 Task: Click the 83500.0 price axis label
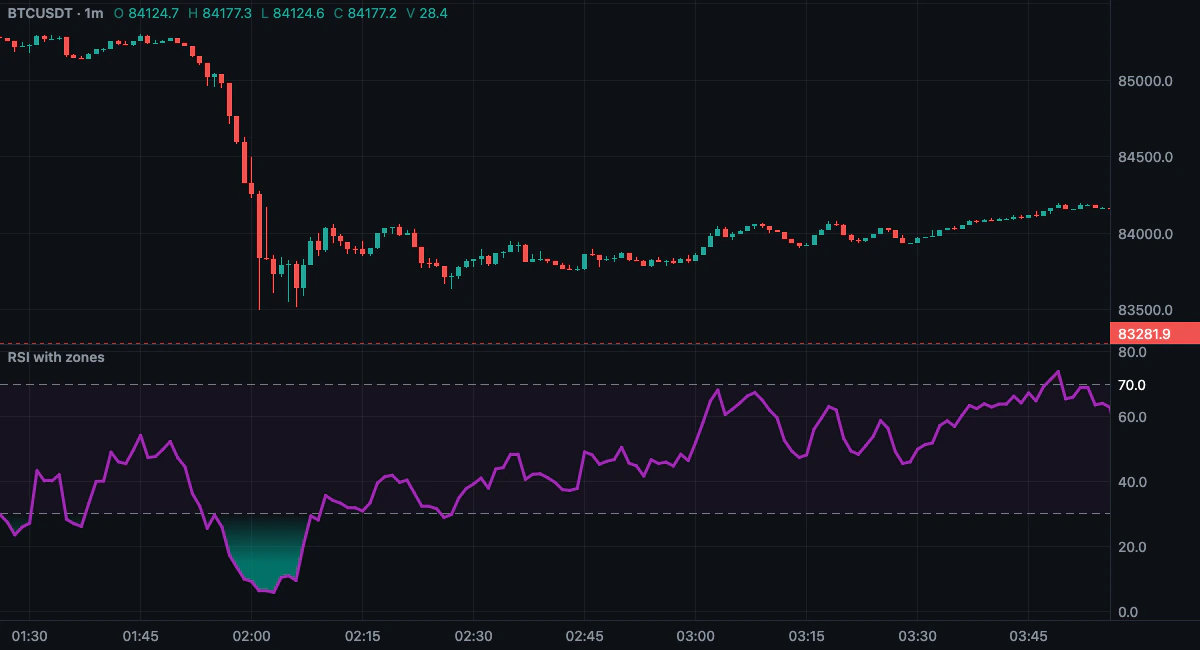tap(1145, 311)
